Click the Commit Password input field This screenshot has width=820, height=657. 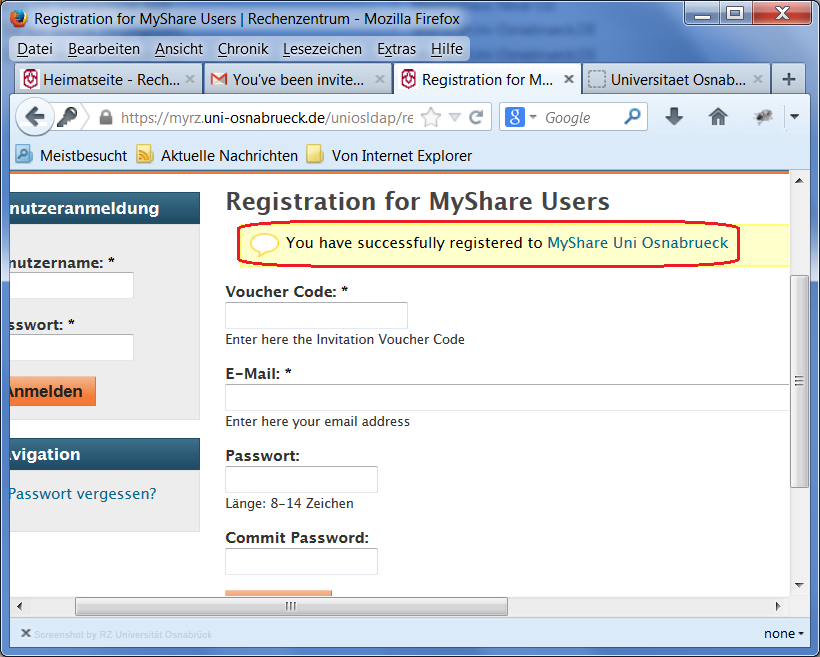point(301,561)
